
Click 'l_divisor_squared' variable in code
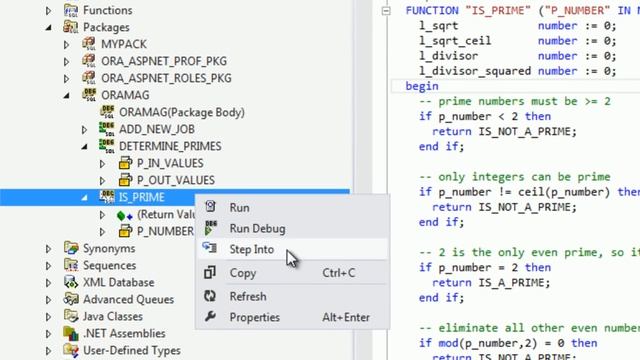[x=475, y=71]
